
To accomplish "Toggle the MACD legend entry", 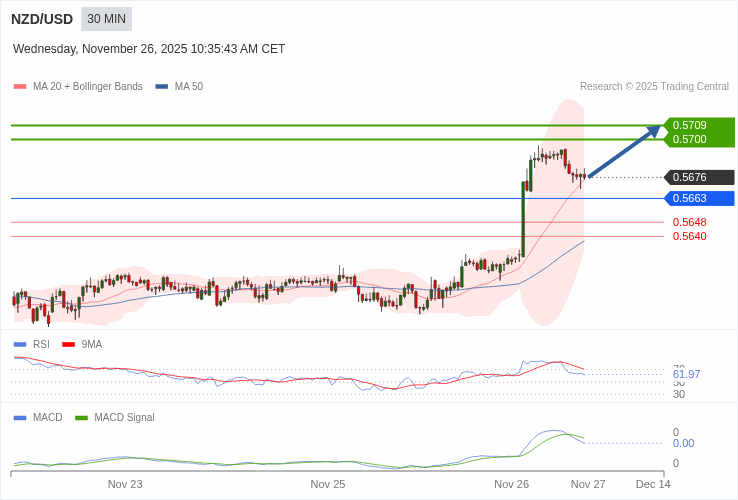I will pyautogui.click(x=38, y=417).
